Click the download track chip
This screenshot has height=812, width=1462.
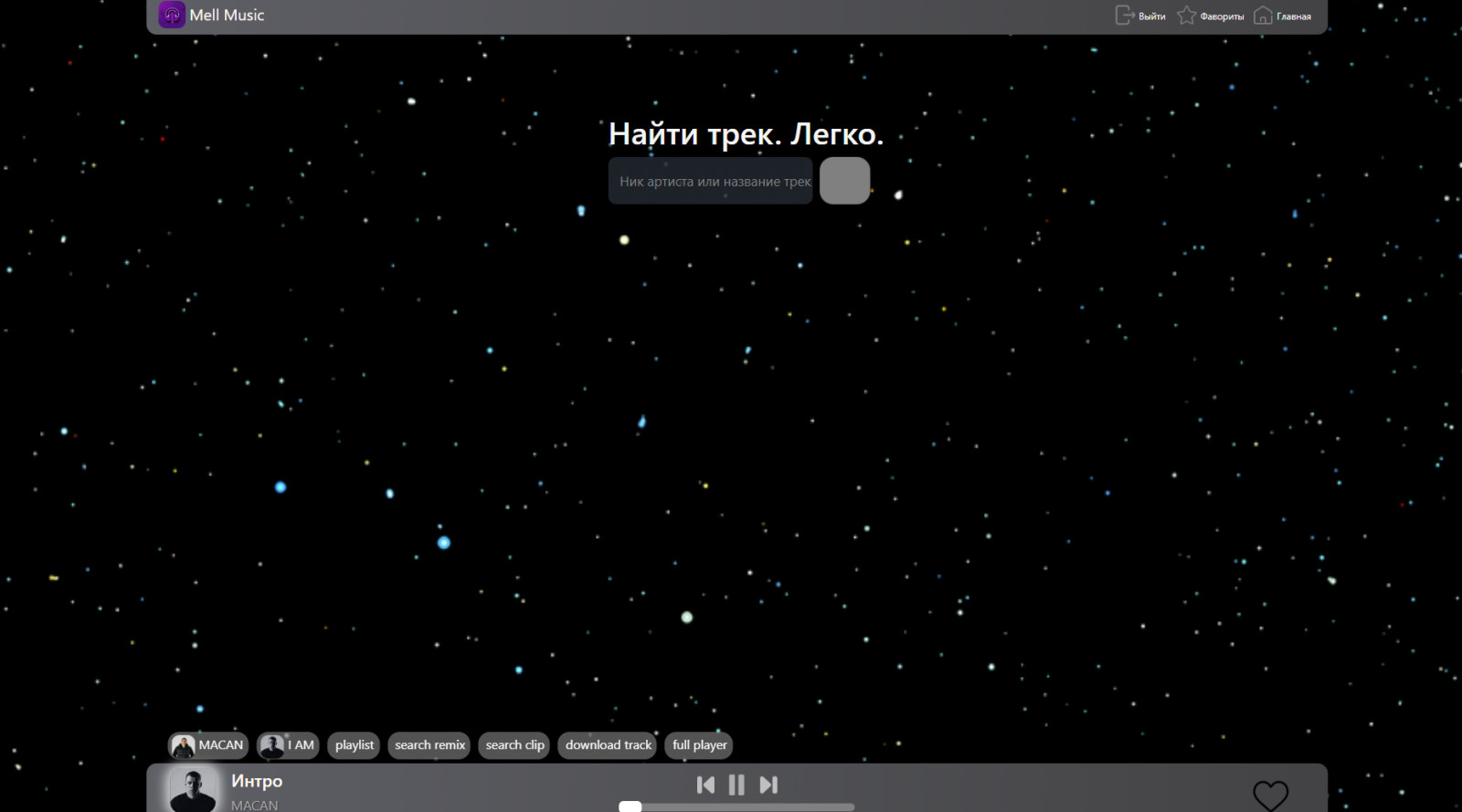pyautogui.click(x=609, y=745)
